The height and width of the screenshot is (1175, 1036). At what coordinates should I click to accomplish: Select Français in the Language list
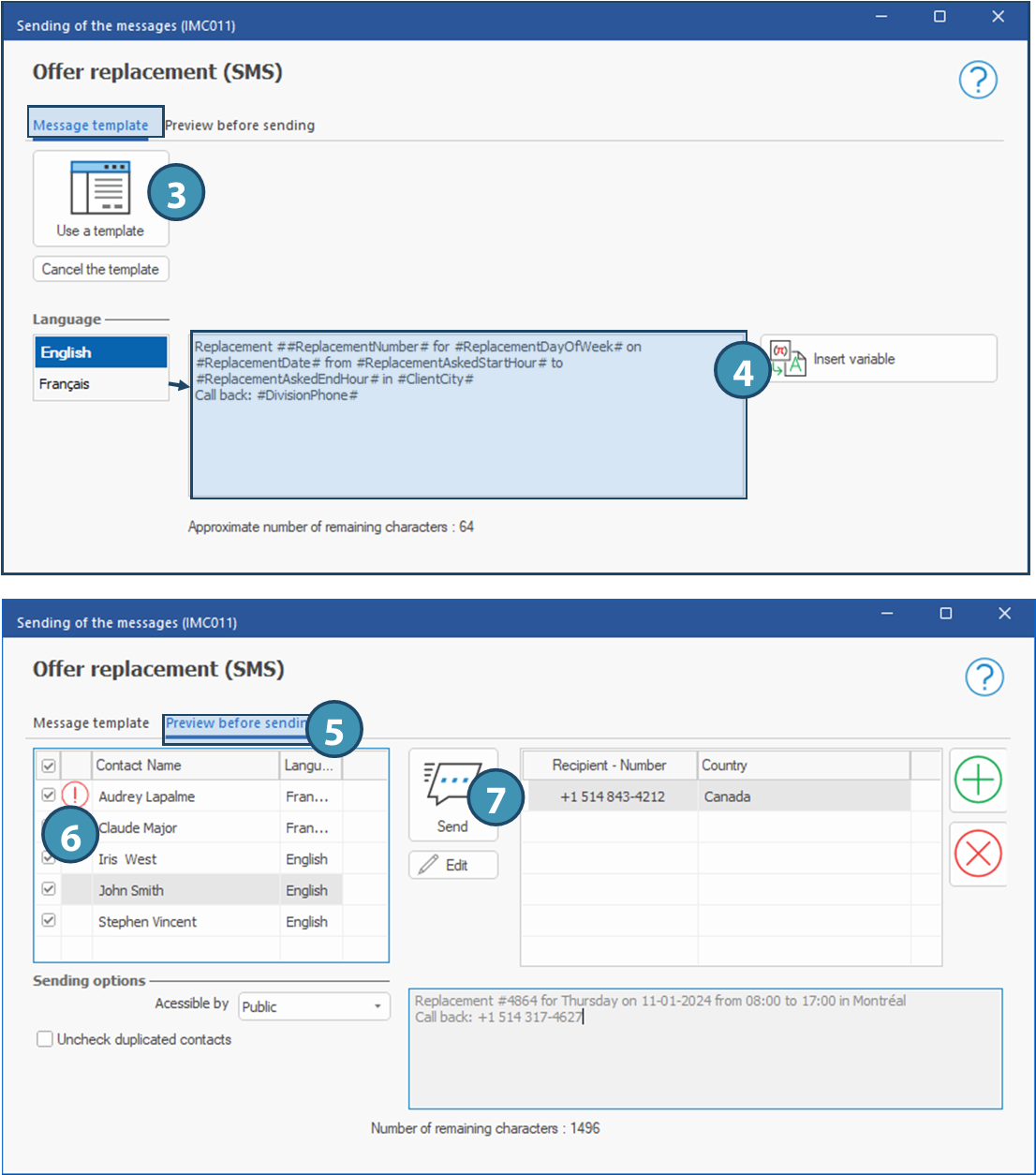pos(65,384)
